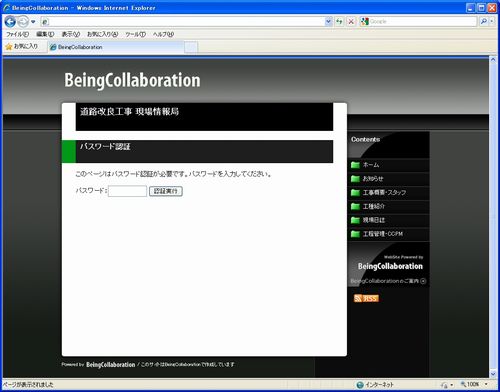The image size is (500, 392).
Task: Click the インターネット zone globe in status bar
Action: click(360, 385)
